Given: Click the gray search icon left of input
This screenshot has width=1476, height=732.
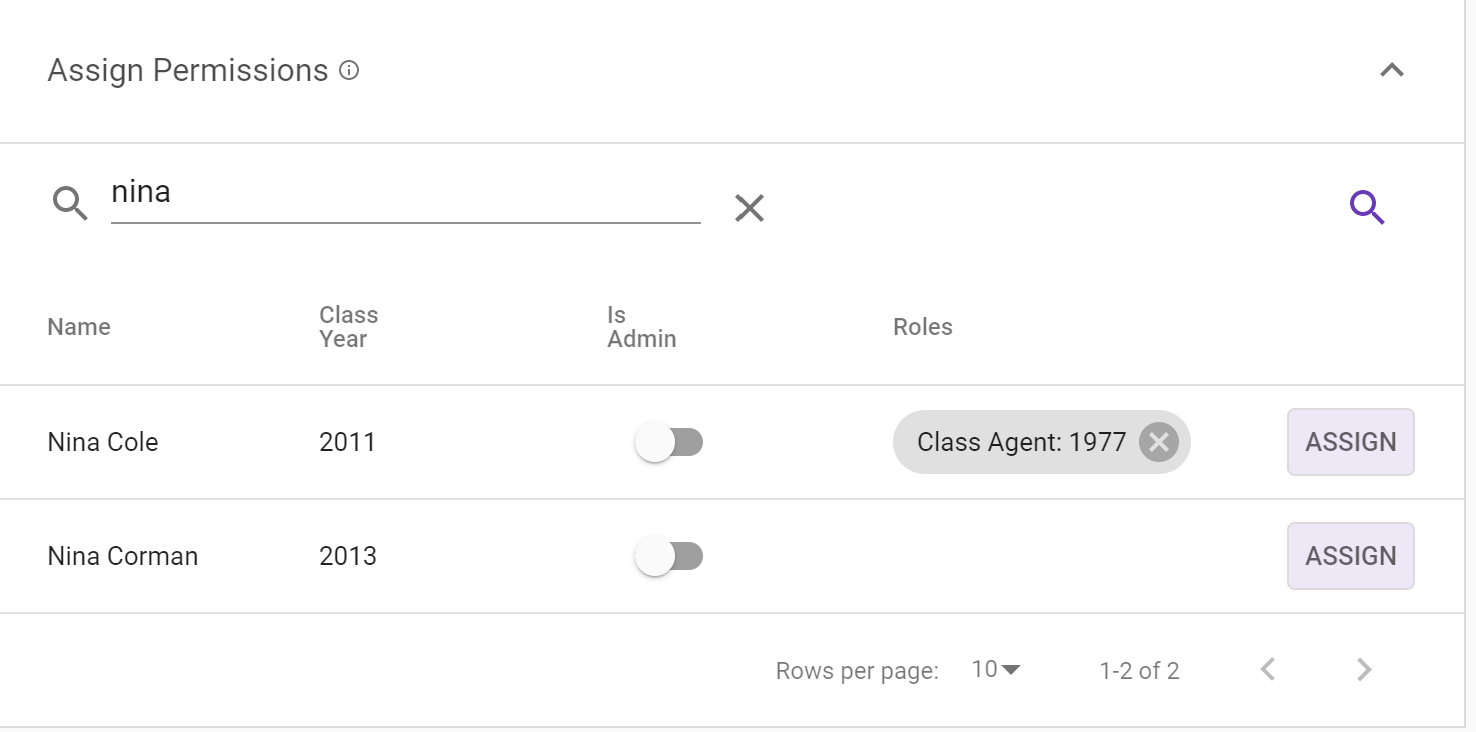Looking at the screenshot, I should pyautogui.click(x=70, y=204).
